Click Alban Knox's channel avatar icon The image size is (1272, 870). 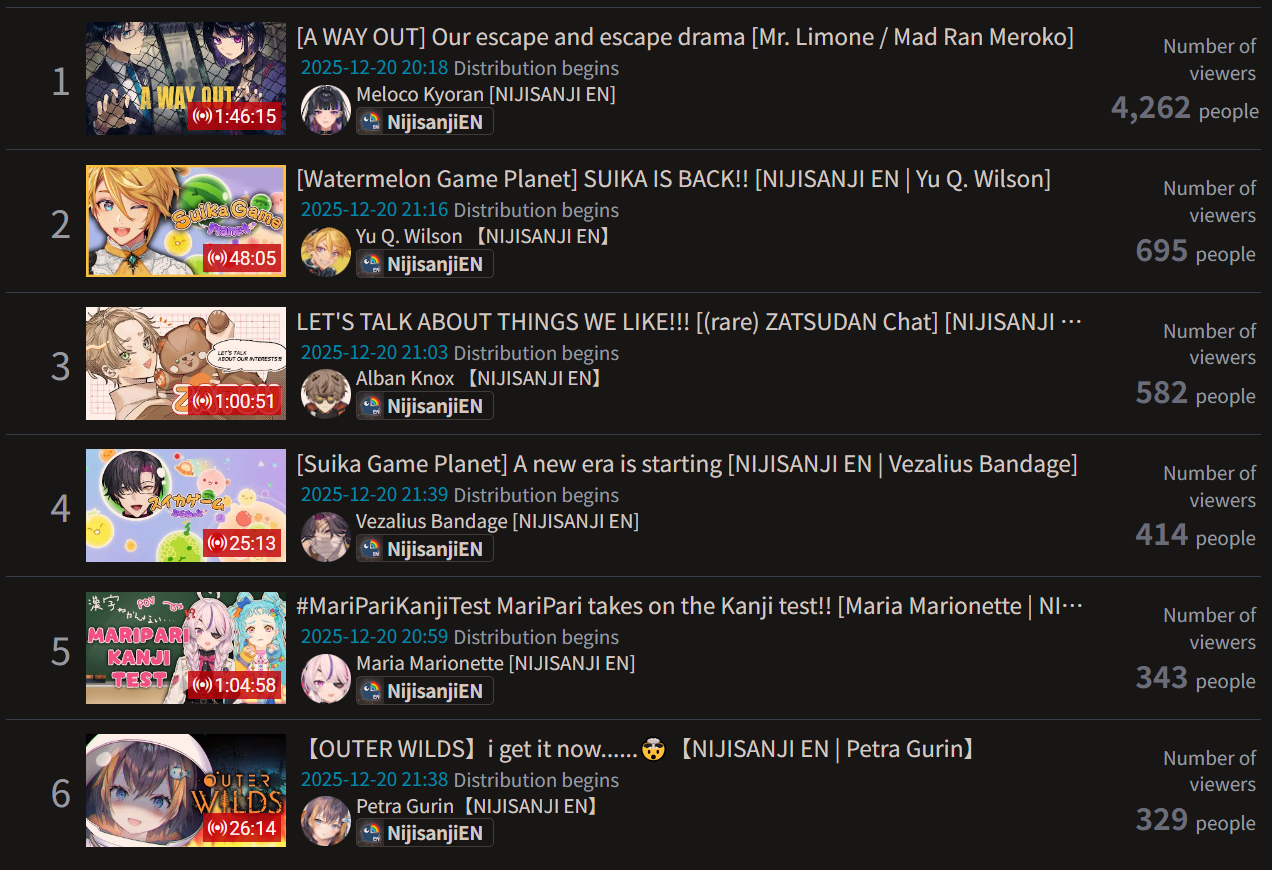click(325, 394)
